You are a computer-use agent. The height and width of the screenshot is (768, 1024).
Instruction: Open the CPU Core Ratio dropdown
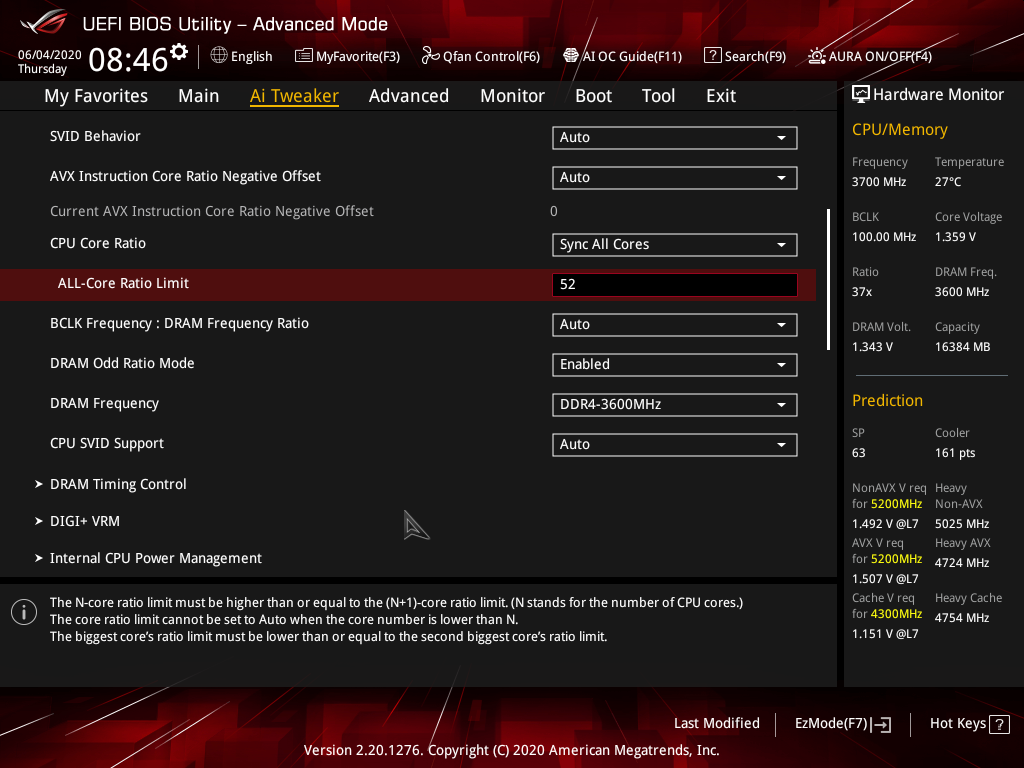[674, 244]
